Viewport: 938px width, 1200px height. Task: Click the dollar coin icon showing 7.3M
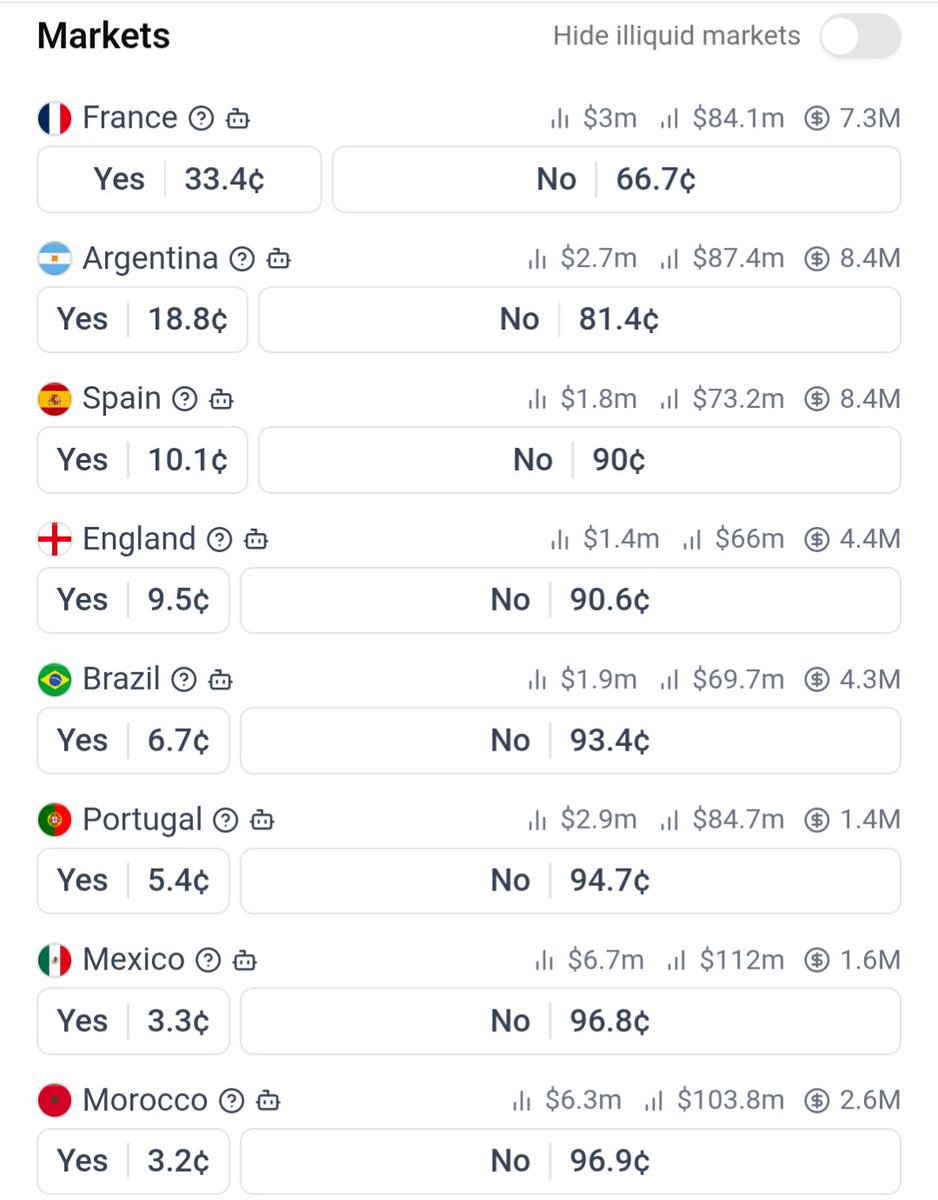point(817,119)
